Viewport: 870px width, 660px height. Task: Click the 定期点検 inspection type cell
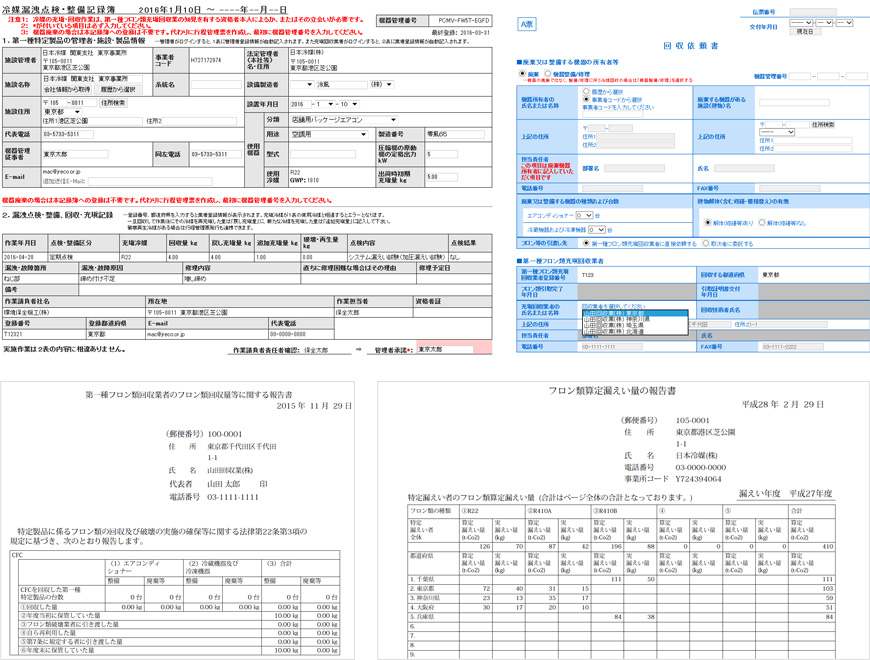(84, 257)
